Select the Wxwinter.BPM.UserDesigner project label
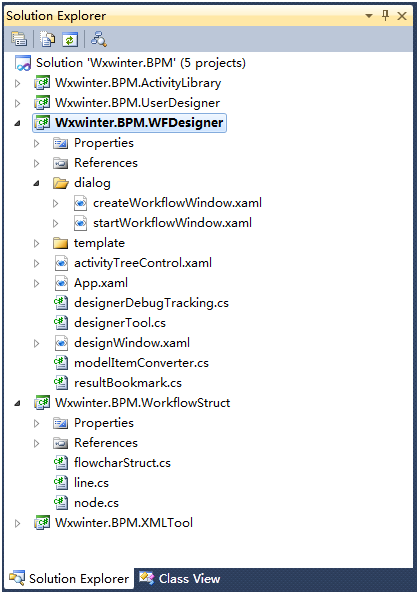 pyautogui.click(x=138, y=103)
